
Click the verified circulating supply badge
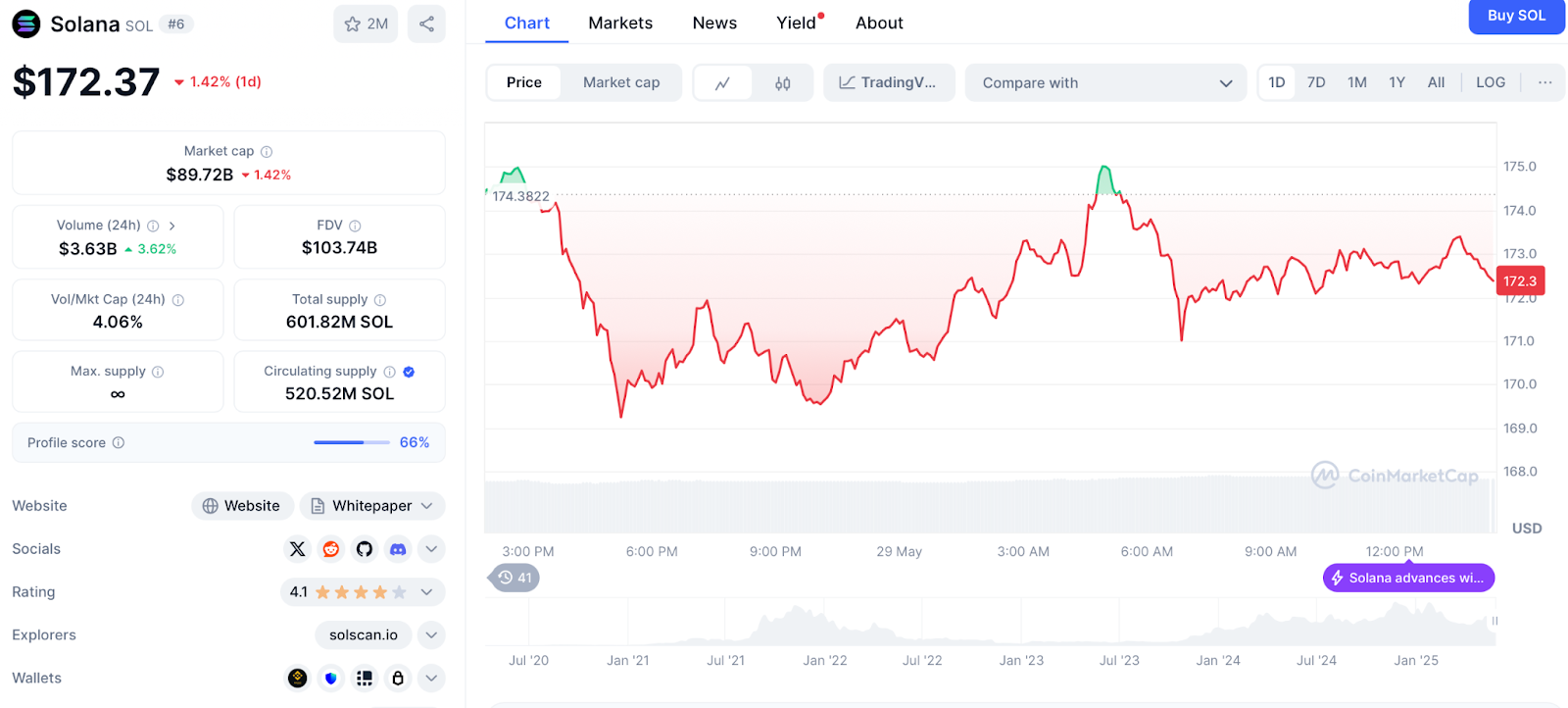[409, 372]
